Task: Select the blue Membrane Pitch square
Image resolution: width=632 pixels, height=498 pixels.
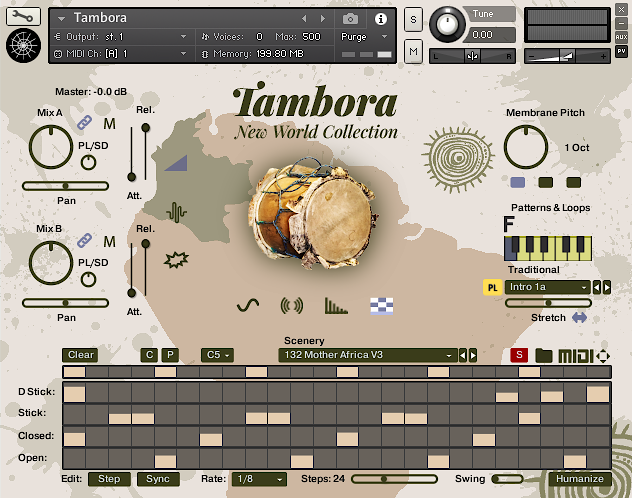Action: [518, 183]
